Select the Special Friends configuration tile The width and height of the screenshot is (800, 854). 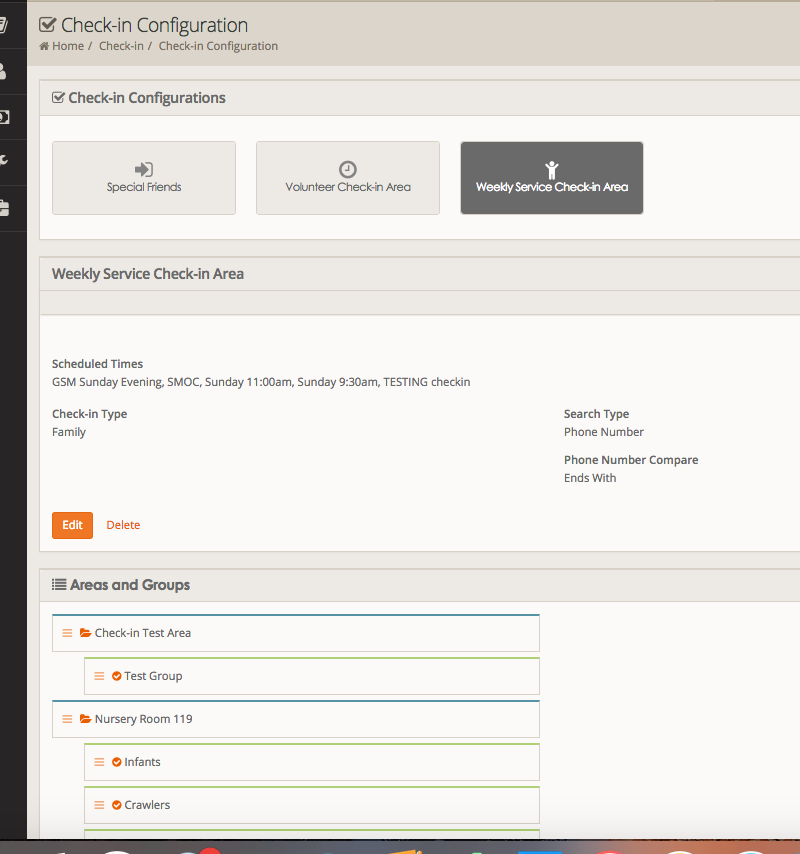click(x=144, y=178)
